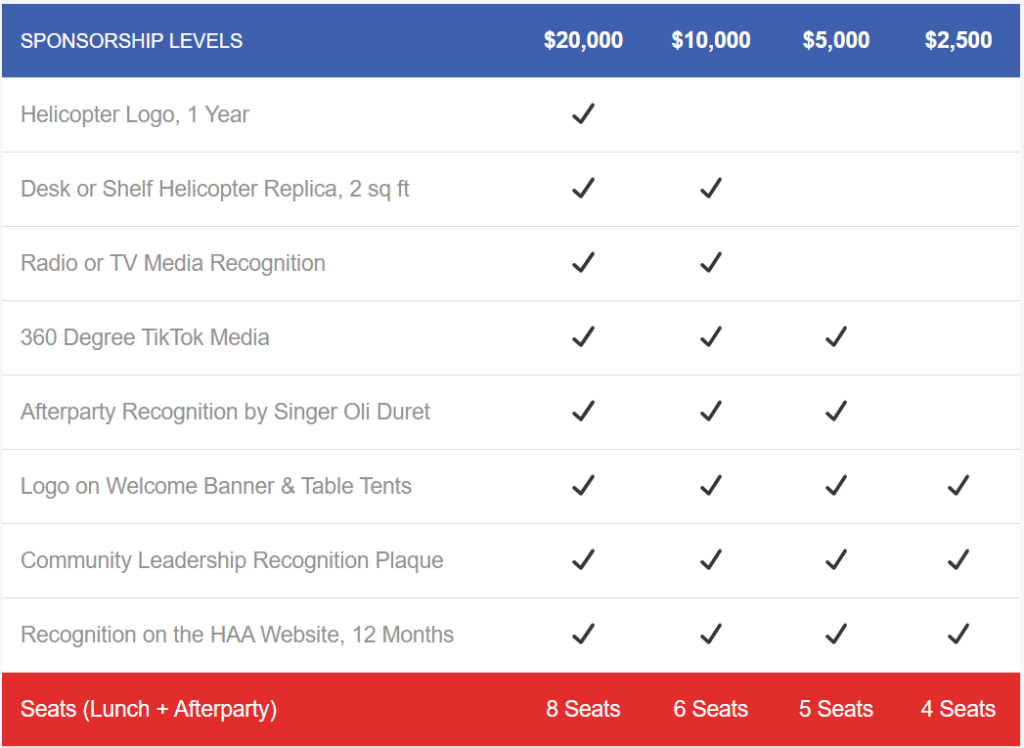Viewport: 1024px width, 748px height.
Task: Click the Sponsorship Levels header label
Action: (131, 41)
